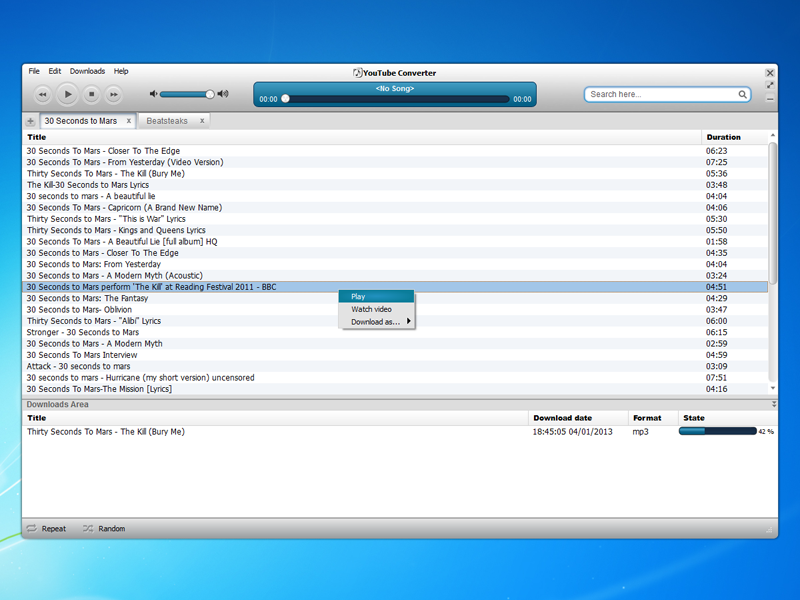
Task: Expand the 'Download as...' submenu
Action: click(x=377, y=322)
